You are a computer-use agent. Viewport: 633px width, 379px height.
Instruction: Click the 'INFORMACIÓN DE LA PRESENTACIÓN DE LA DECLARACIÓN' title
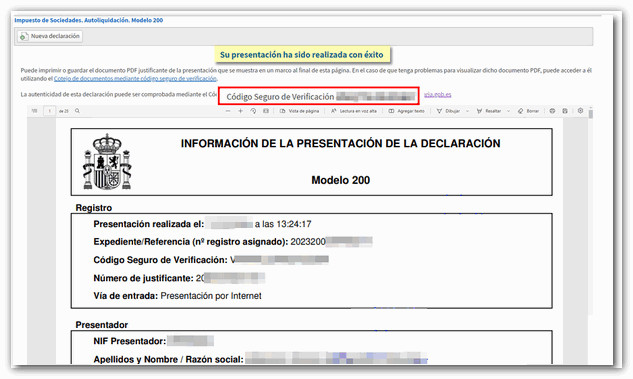tap(340, 144)
